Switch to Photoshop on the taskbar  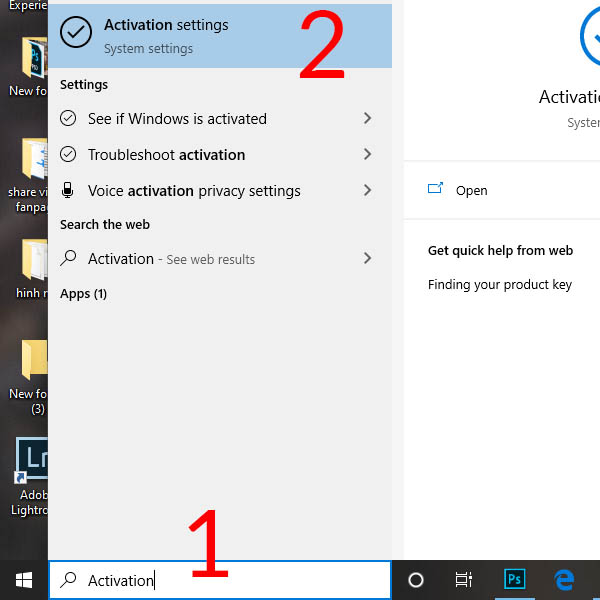coord(514,579)
